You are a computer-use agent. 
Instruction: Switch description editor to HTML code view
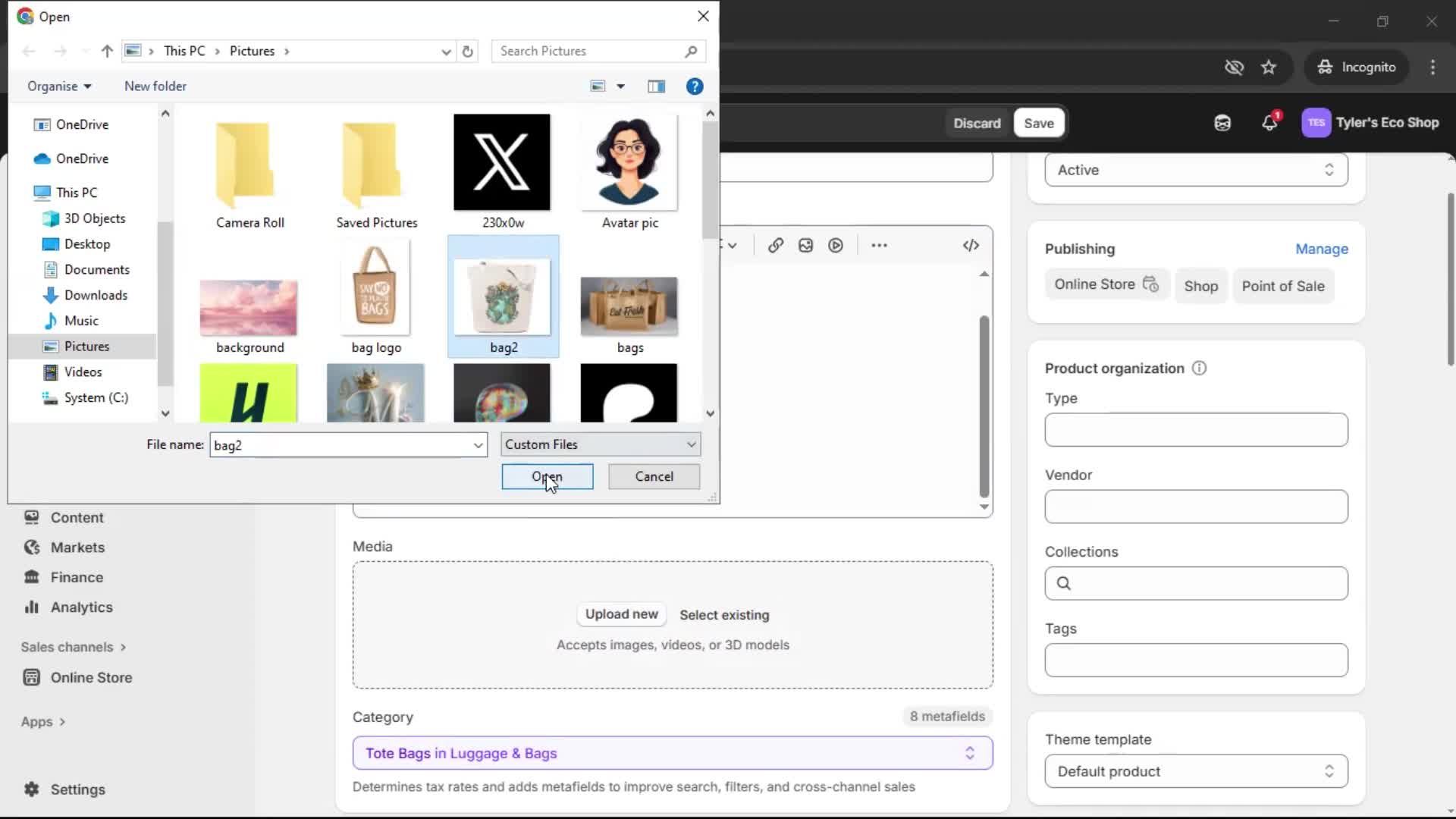[971, 245]
